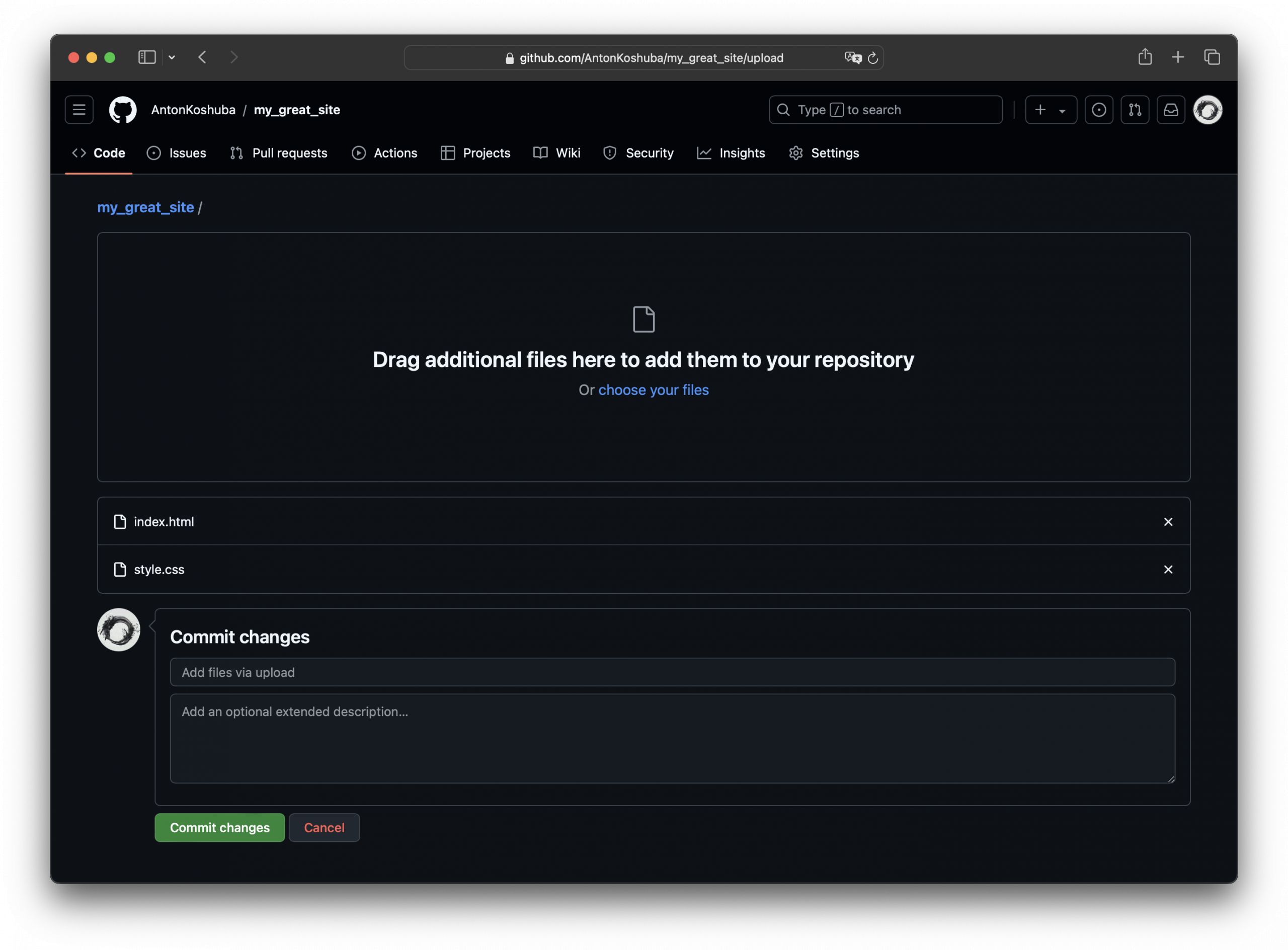
Task: Click the Safari translate icon in address bar
Action: coord(853,57)
